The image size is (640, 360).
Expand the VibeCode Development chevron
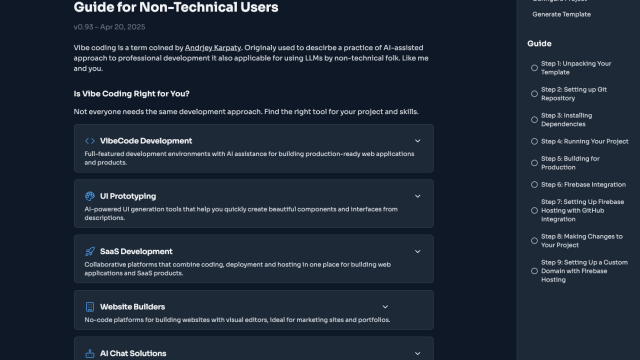coord(418,141)
